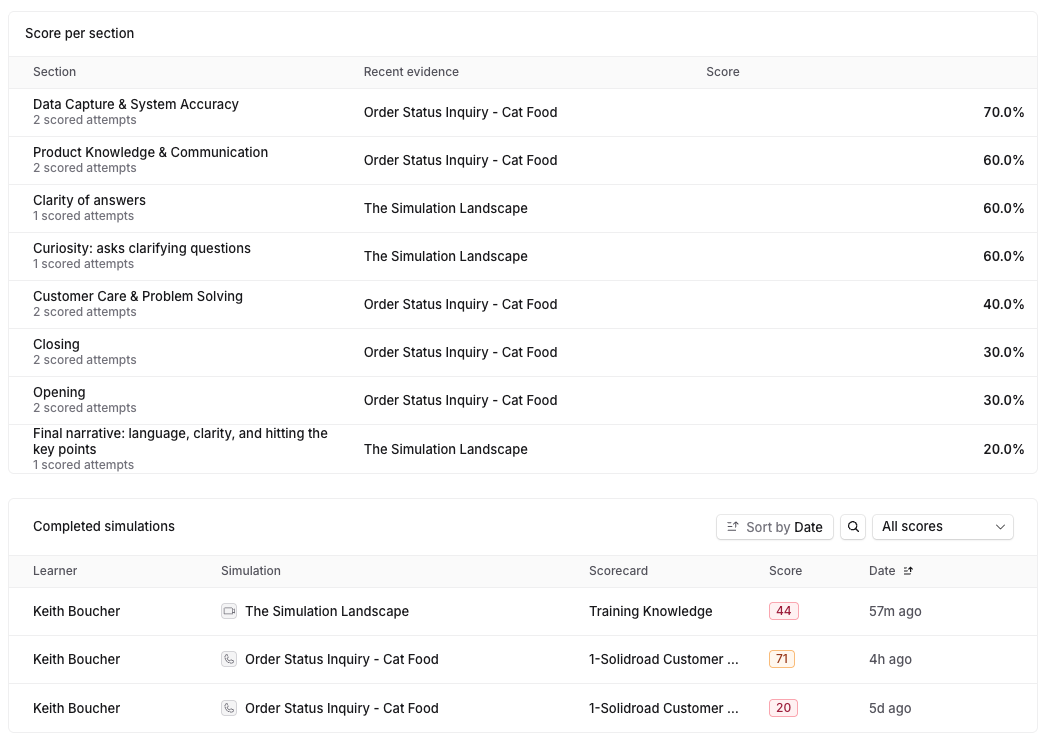Click phone icon in the 5d ago row
Screen dimensions: 1056x749
pos(229,708)
